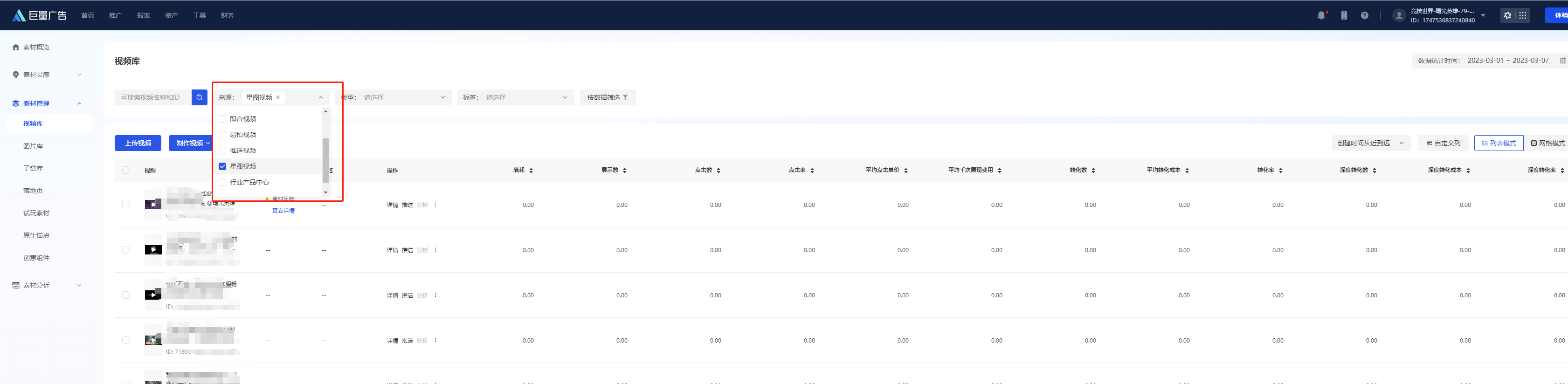Click the 素材灵感 lightbulb icon

pos(16,74)
